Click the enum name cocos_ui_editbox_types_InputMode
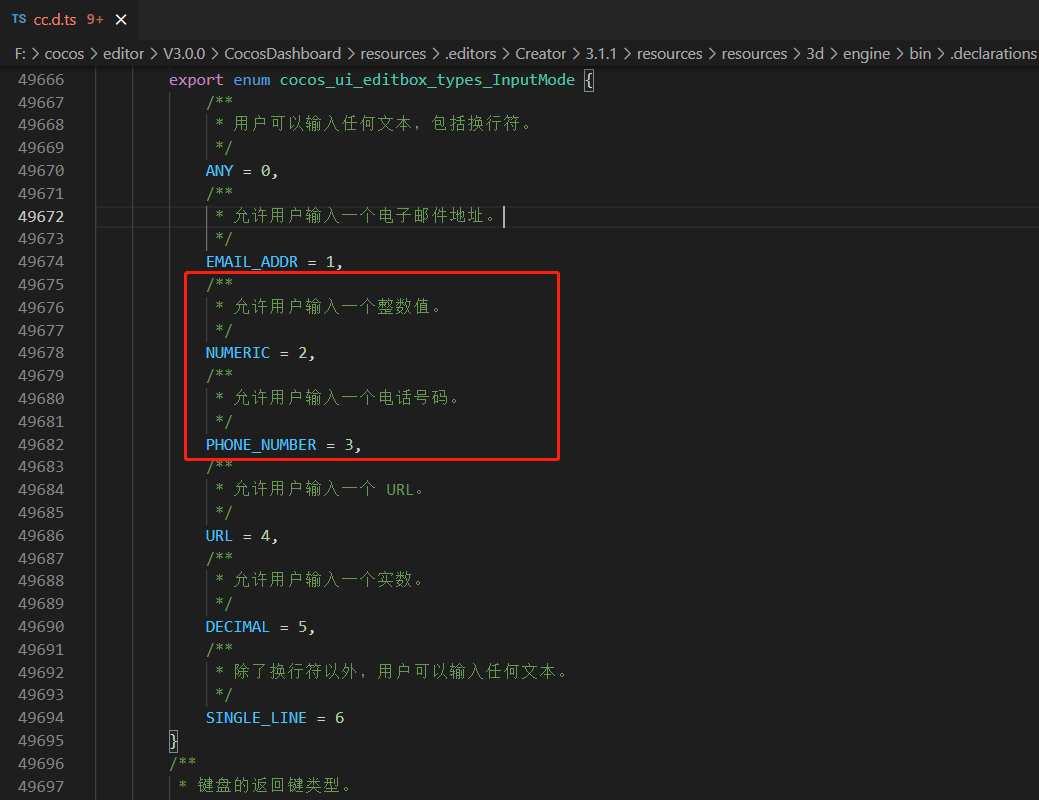The height and width of the screenshot is (800, 1039). click(427, 80)
